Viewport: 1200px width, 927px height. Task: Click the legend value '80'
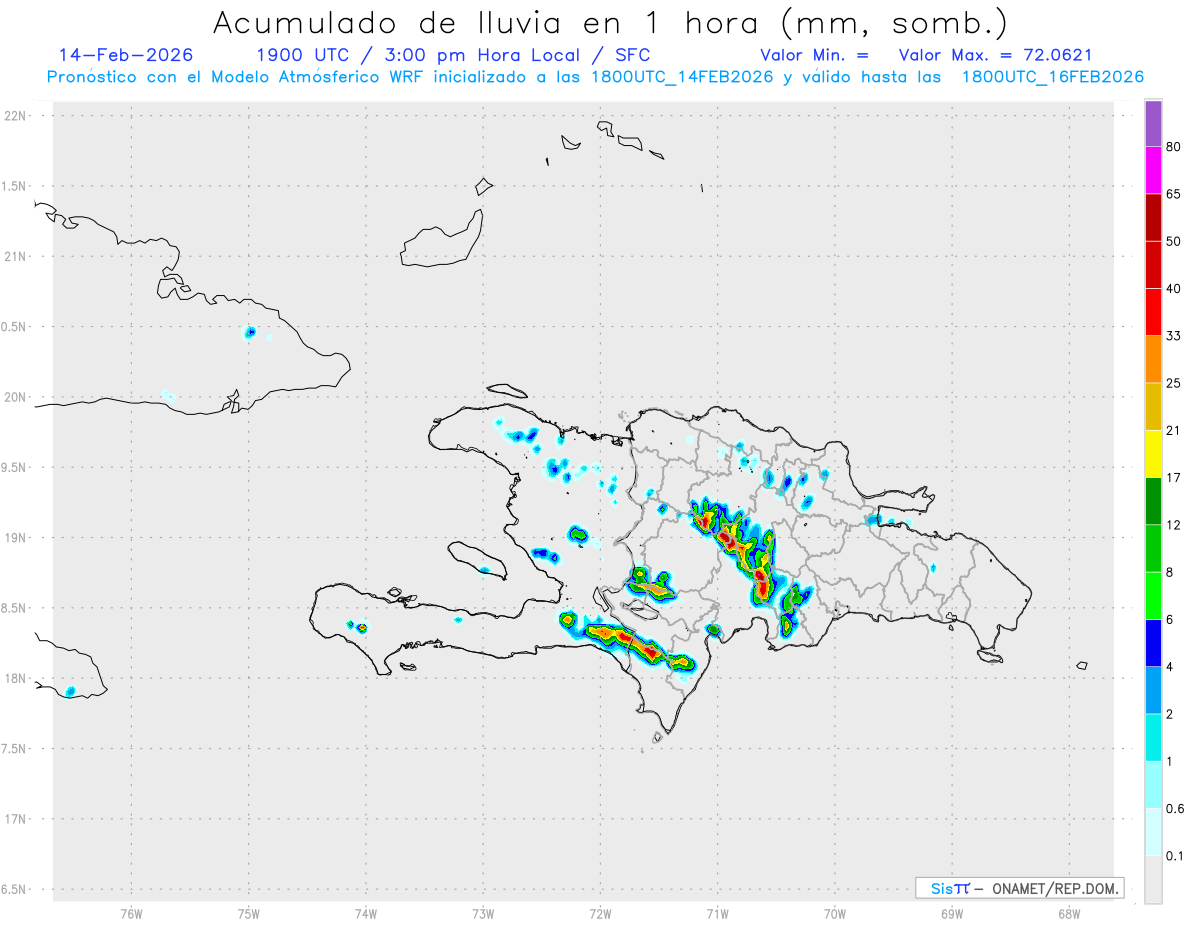(1174, 146)
